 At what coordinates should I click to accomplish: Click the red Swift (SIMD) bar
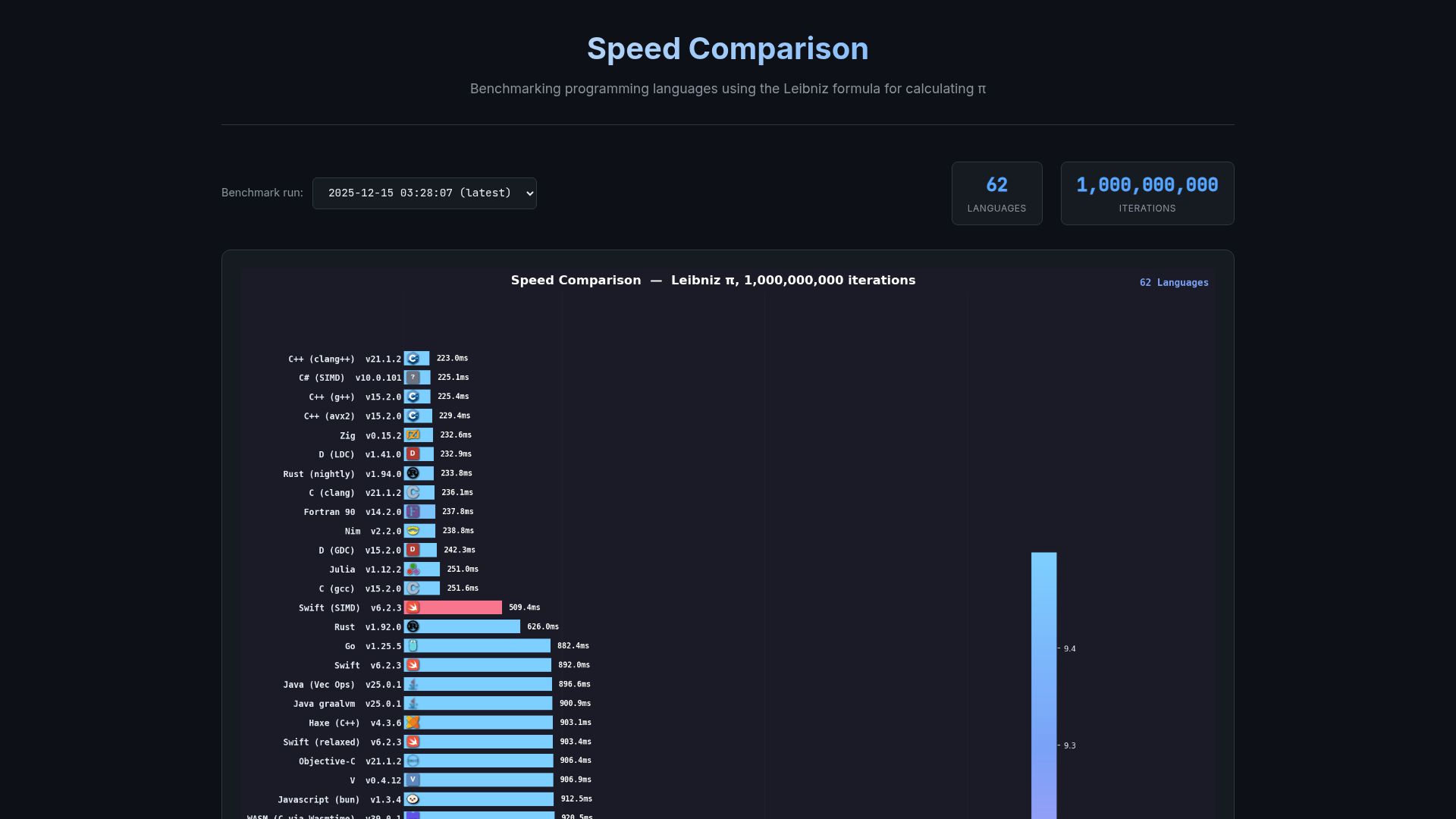point(453,607)
